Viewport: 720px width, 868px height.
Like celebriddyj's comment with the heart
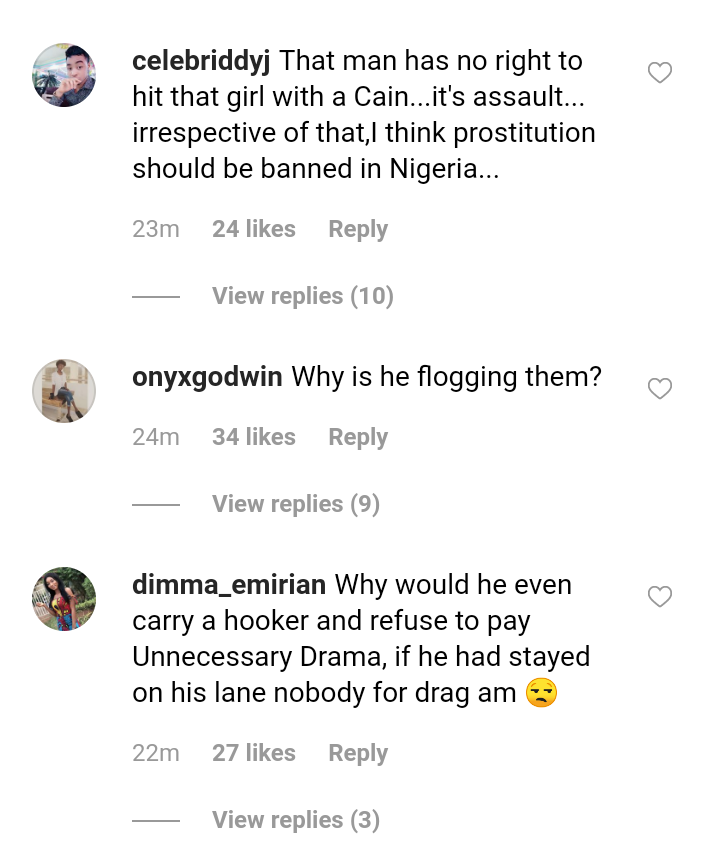[x=659, y=73]
